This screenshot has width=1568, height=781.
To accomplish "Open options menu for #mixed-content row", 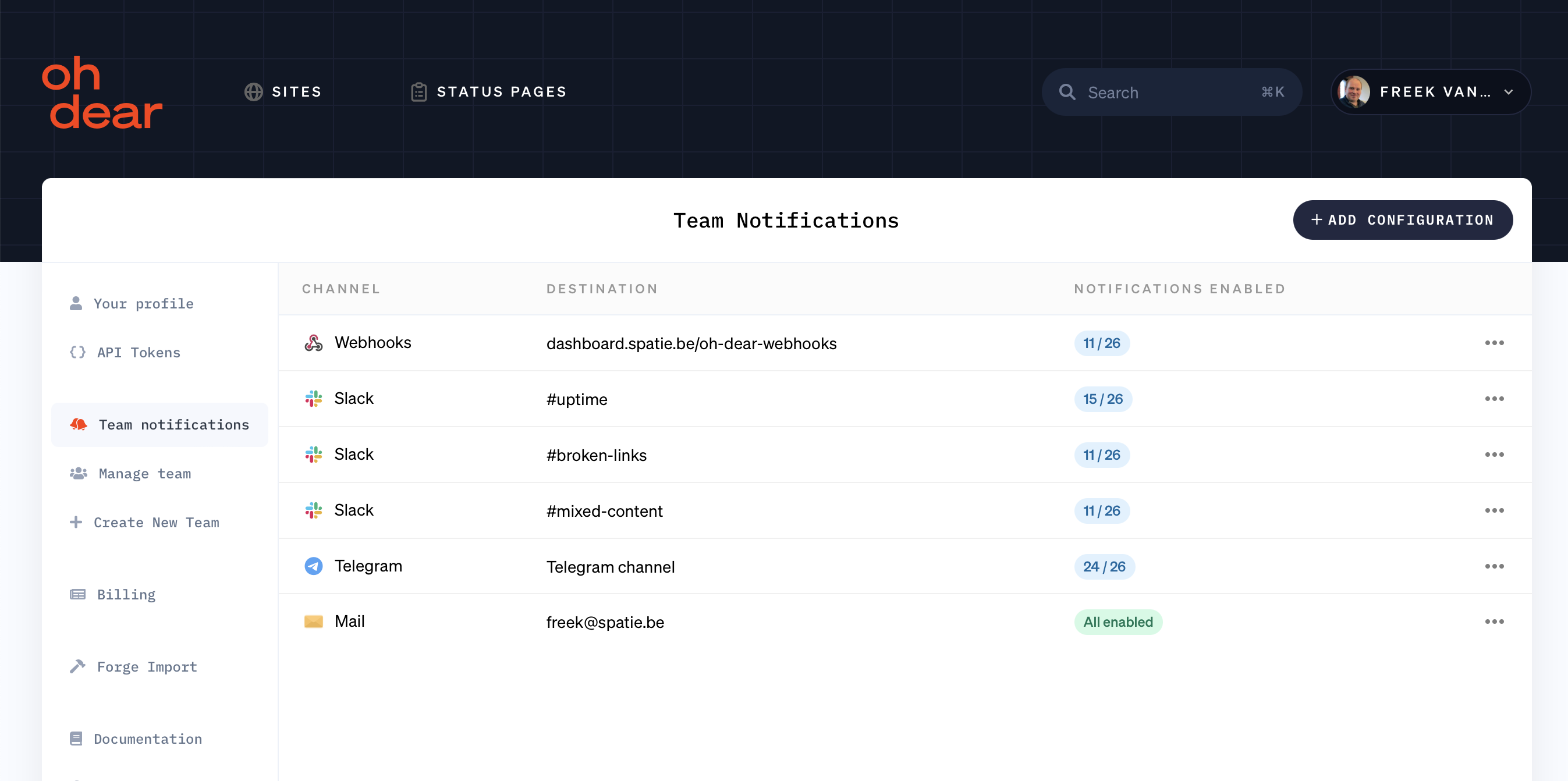I will pyautogui.click(x=1493, y=510).
